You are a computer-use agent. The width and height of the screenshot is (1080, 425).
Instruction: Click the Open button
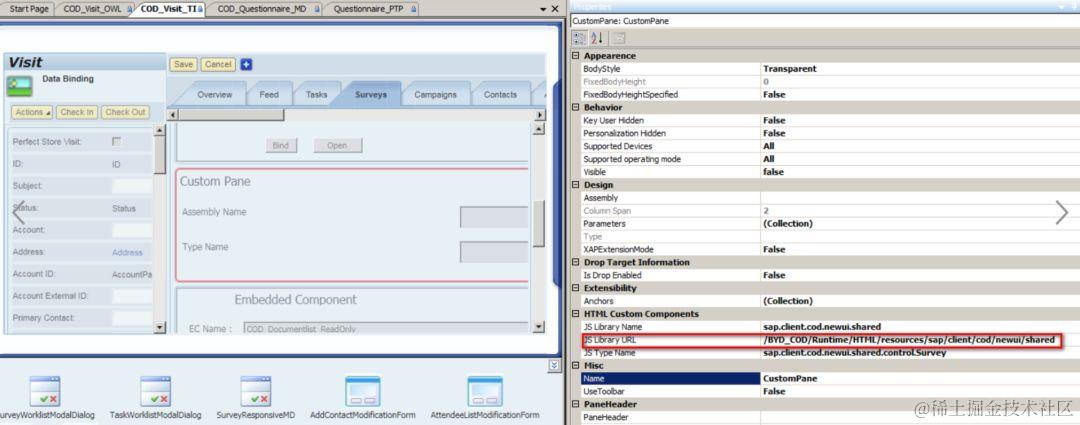[x=338, y=145]
